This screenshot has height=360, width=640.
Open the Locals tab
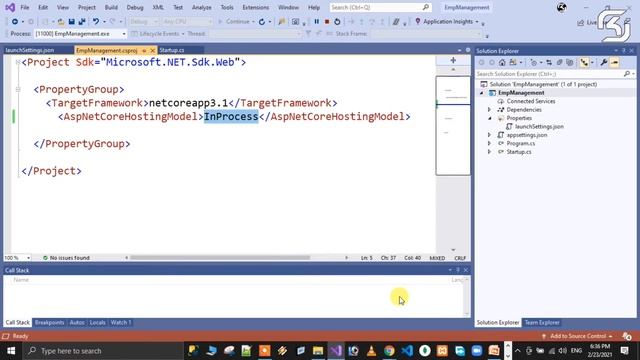coord(97,322)
